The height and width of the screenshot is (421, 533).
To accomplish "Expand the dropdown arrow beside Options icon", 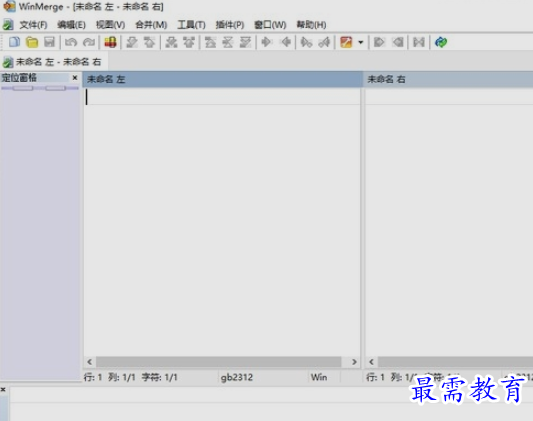I will coord(361,43).
